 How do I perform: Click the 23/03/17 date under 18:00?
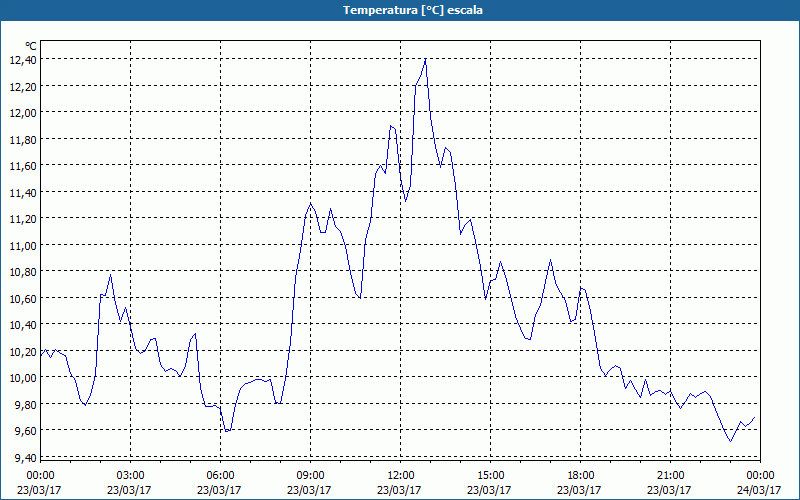click(x=580, y=490)
